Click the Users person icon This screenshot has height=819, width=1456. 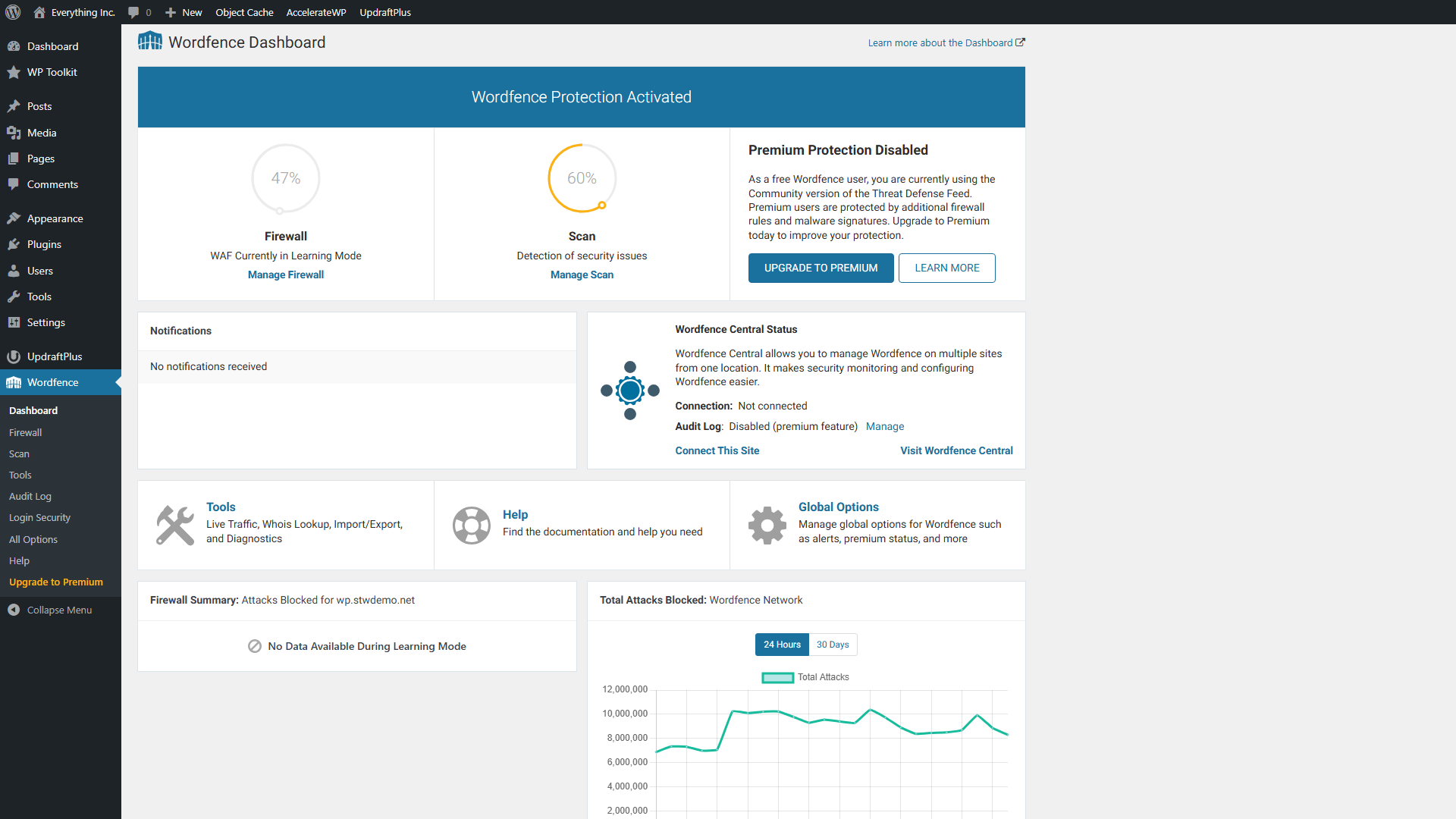tap(14, 271)
